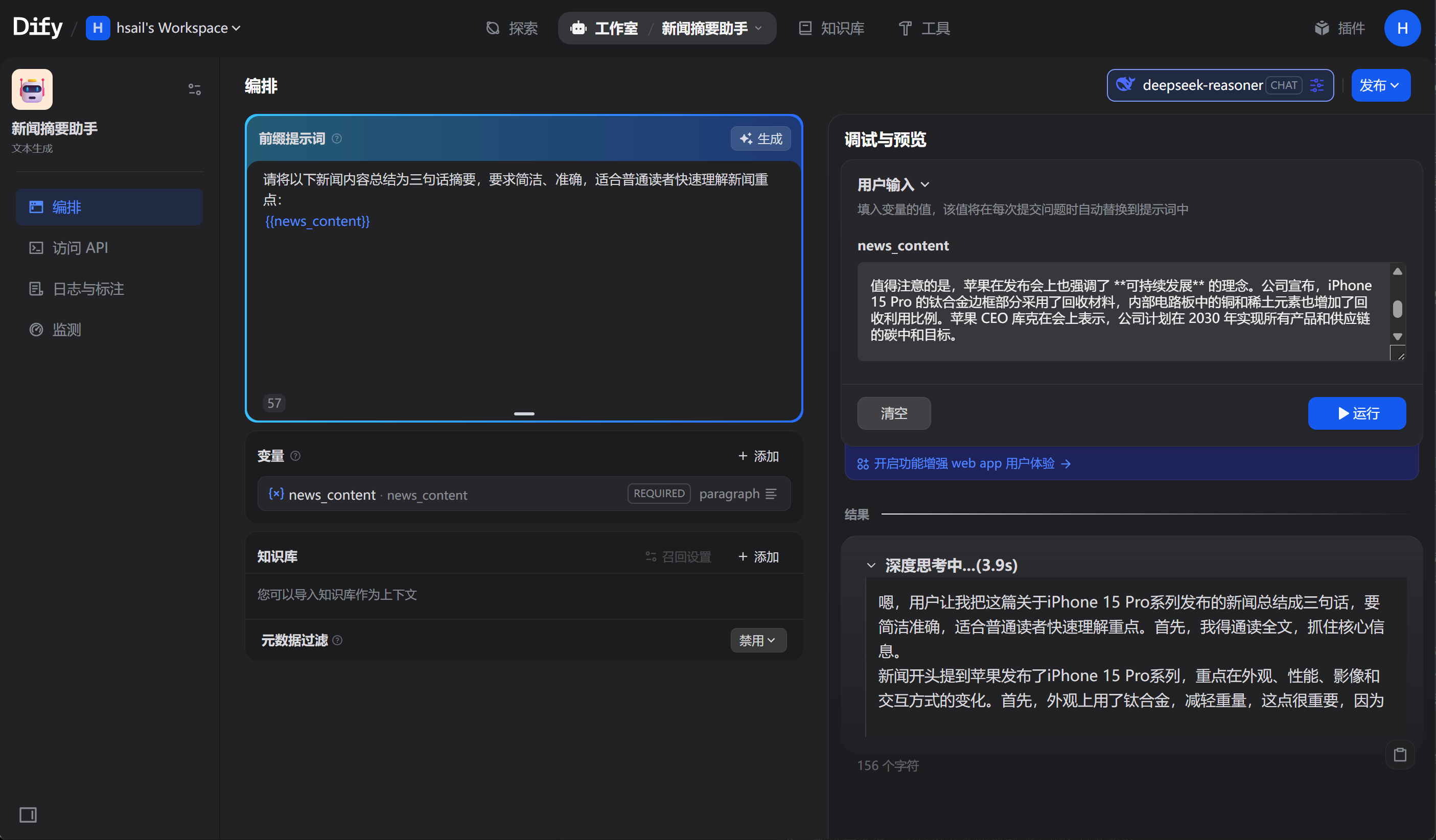Click the 156 个字符 count text
The image size is (1436, 840).
pyautogui.click(x=888, y=765)
